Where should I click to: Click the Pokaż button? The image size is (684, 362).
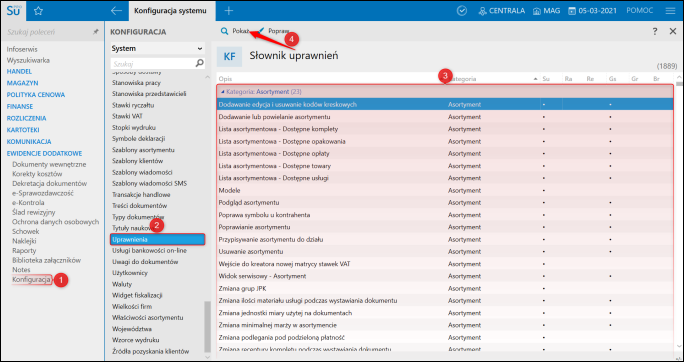tap(235, 31)
